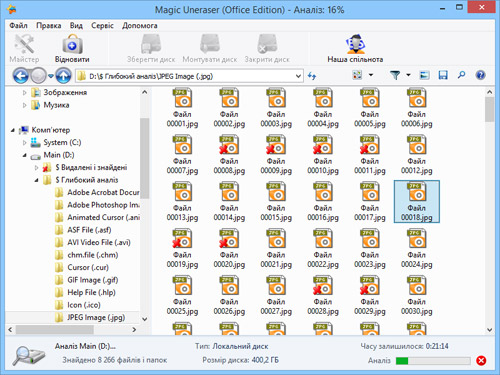Select the Cursor (.cur) folder
Image resolution: width=500 pixels, height=375 pixels.
point(88,267)
